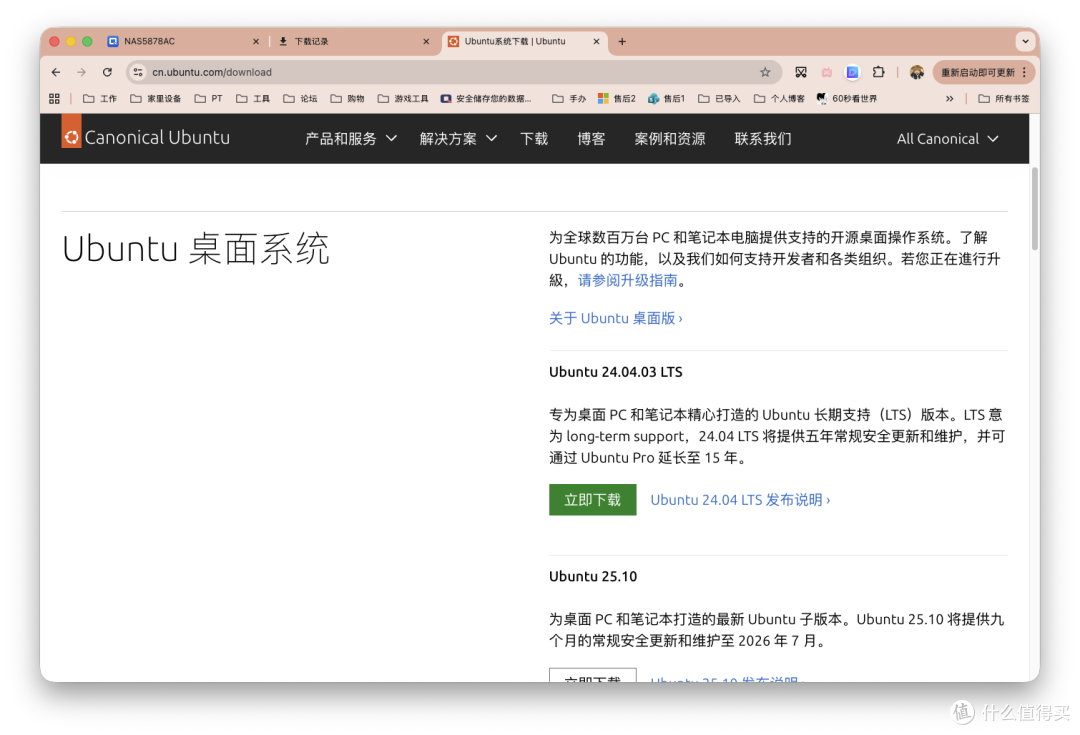
Task: Expand the 解决方案 menu
Action: 458,138
